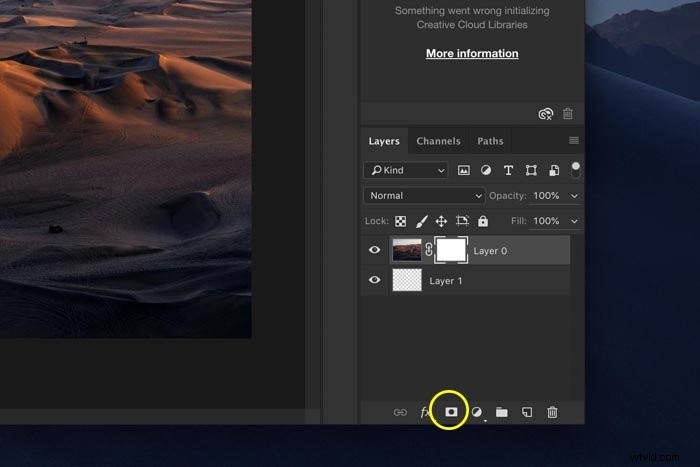700x467 pixels.
Task: Open the Layers panel options menu
Action: tap(574, 141)
